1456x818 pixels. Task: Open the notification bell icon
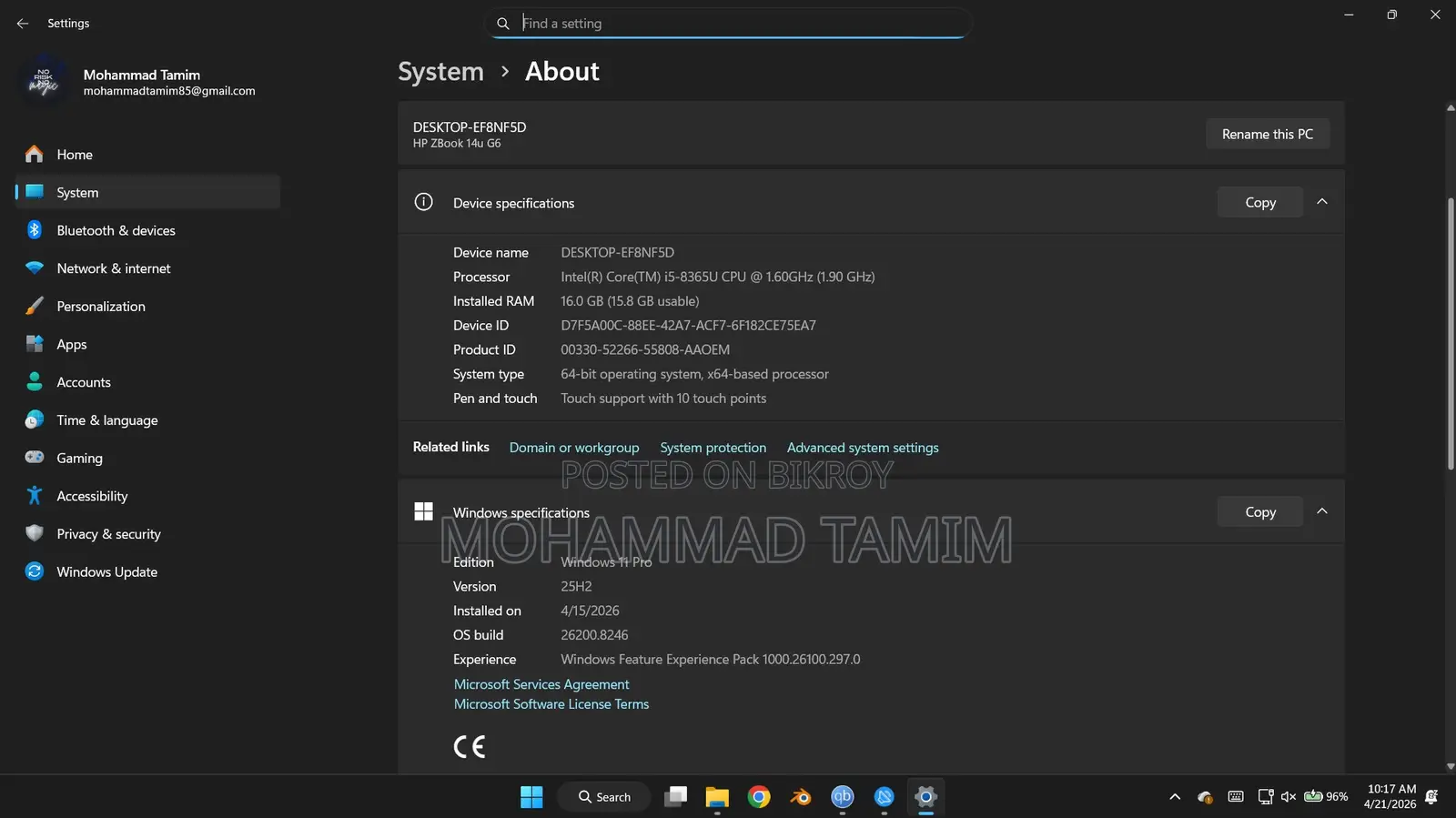(1431, 797)
